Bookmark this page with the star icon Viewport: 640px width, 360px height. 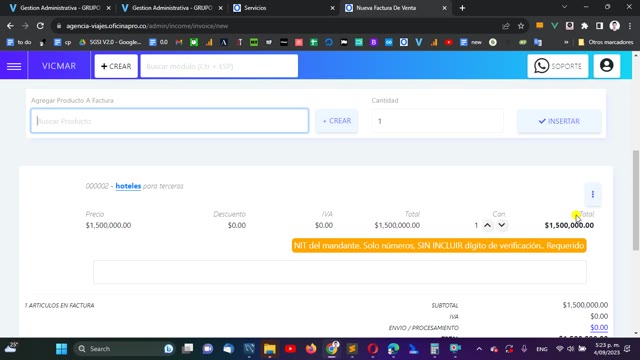coord(521,26)
